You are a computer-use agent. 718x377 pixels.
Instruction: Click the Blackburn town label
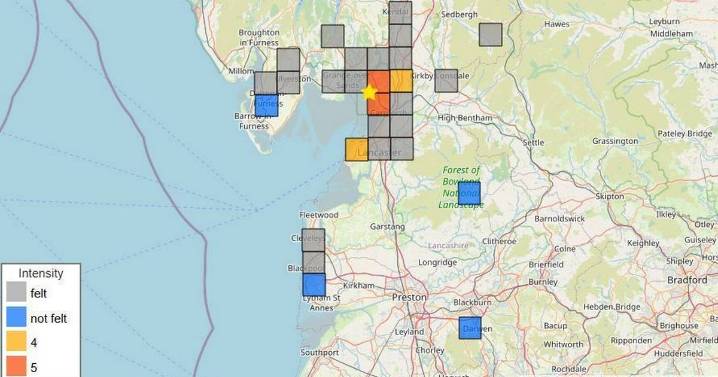pyautogui.click(x=472, y=302)
